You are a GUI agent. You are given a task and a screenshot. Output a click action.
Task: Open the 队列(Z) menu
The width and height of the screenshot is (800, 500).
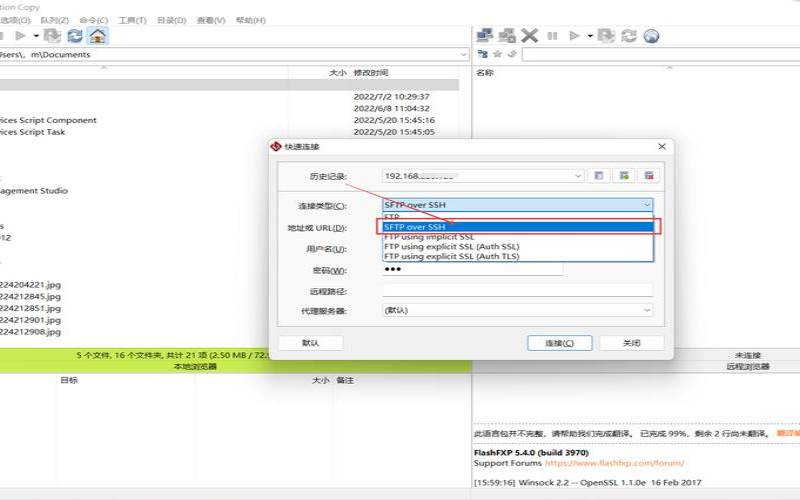(55, 20)
